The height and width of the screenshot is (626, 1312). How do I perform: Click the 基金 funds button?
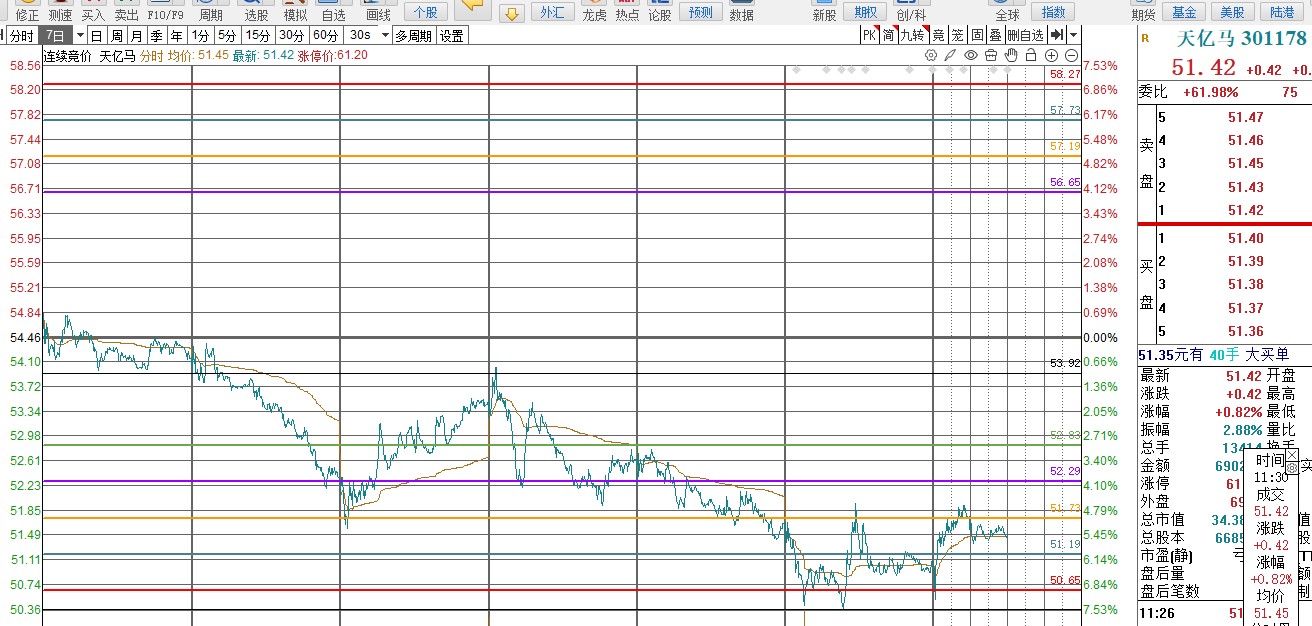coord(1184,12)
